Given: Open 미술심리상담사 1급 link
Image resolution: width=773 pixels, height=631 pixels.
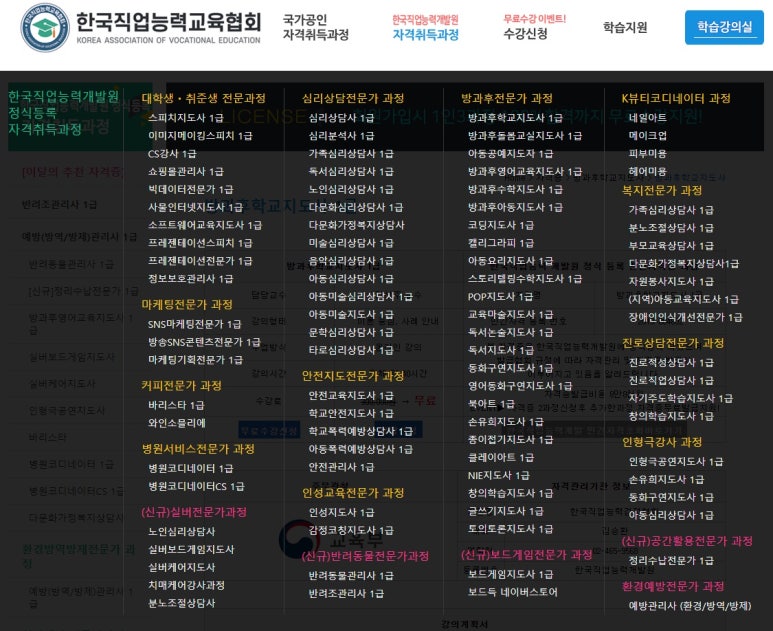Looking at the screenshot, I should (x=351, y=243).
